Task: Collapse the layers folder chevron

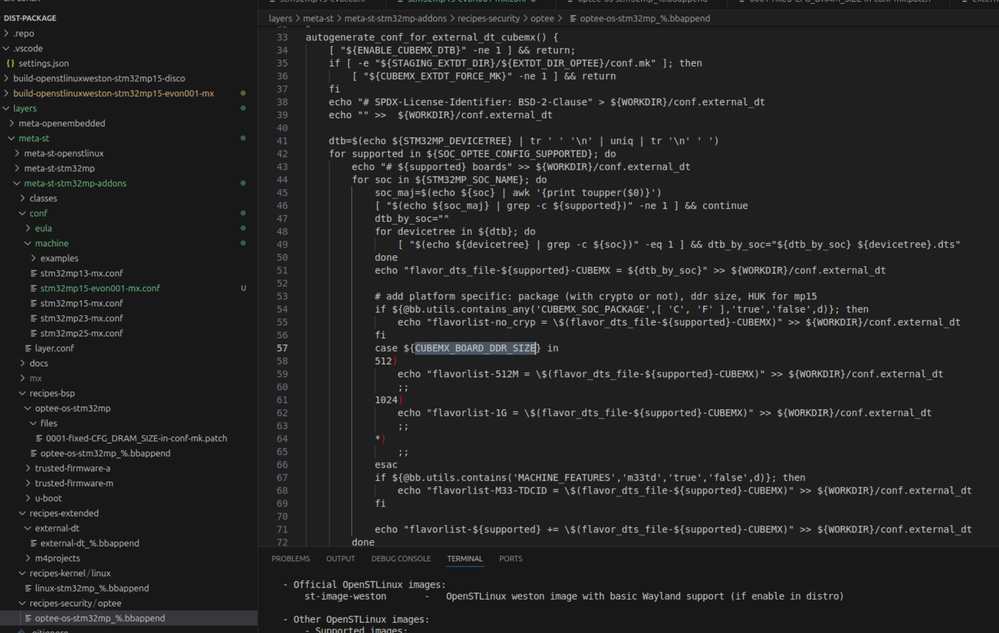Action: (x=6, y=108)
